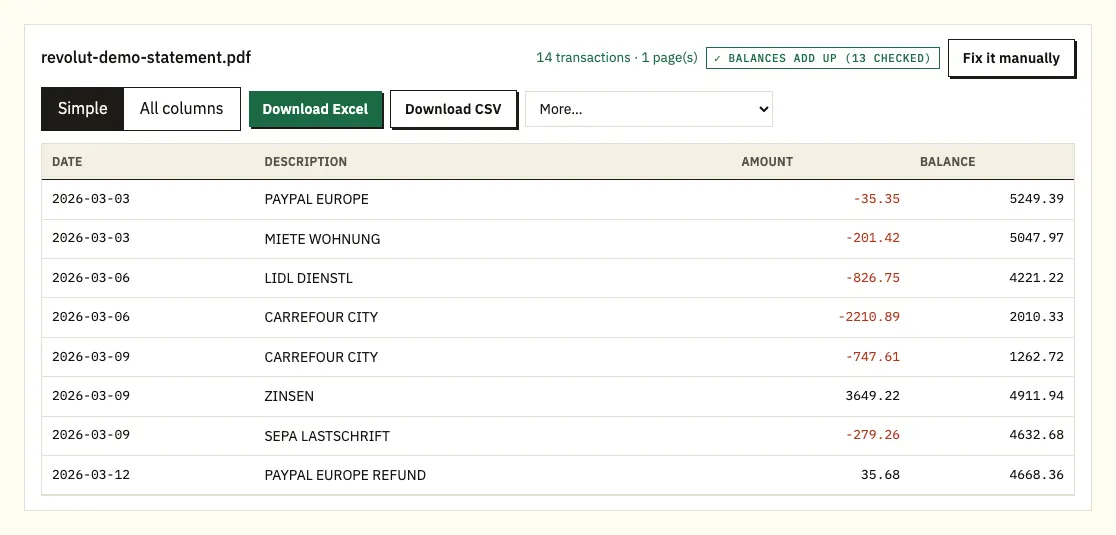This screenshot has height=535, width=1116.
Task: Select the LIDL DIENSTL description cell
Action: tap(308, 278)
